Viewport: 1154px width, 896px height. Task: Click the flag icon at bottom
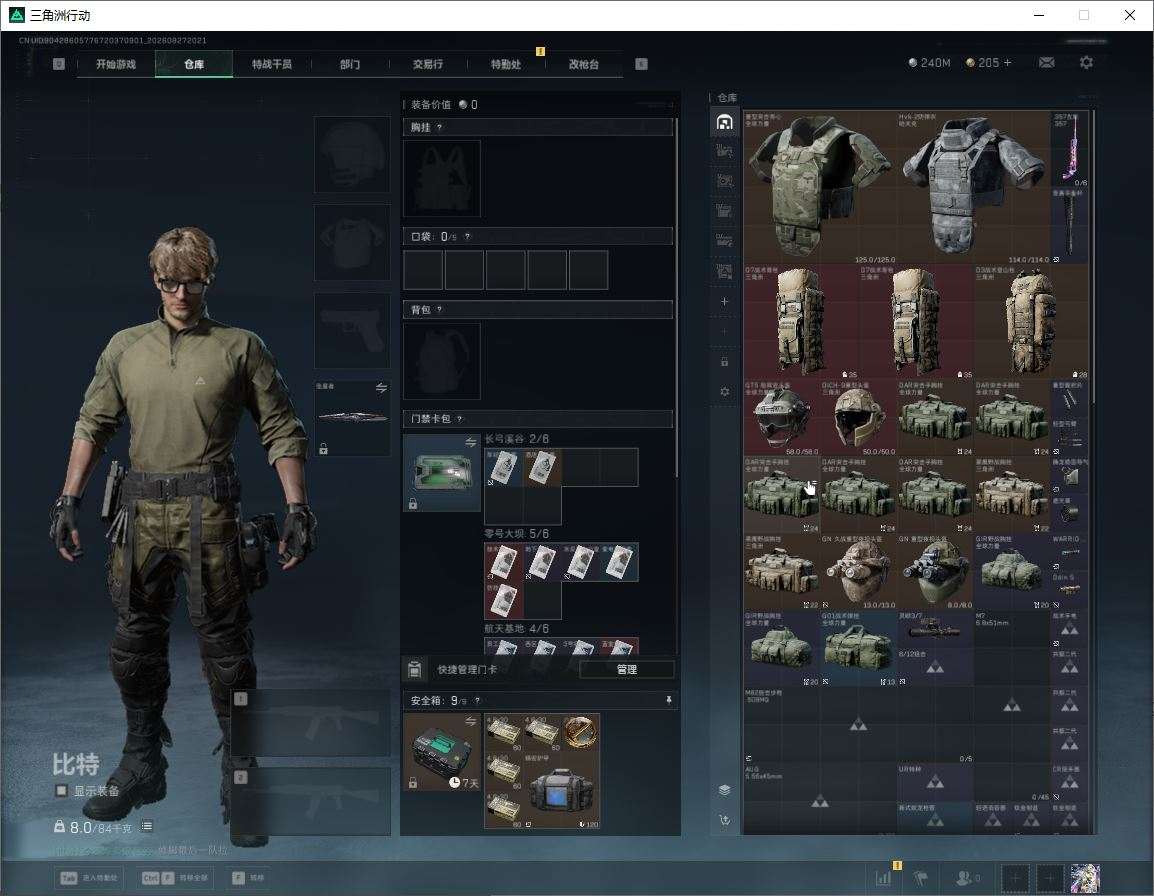(921, 878)
